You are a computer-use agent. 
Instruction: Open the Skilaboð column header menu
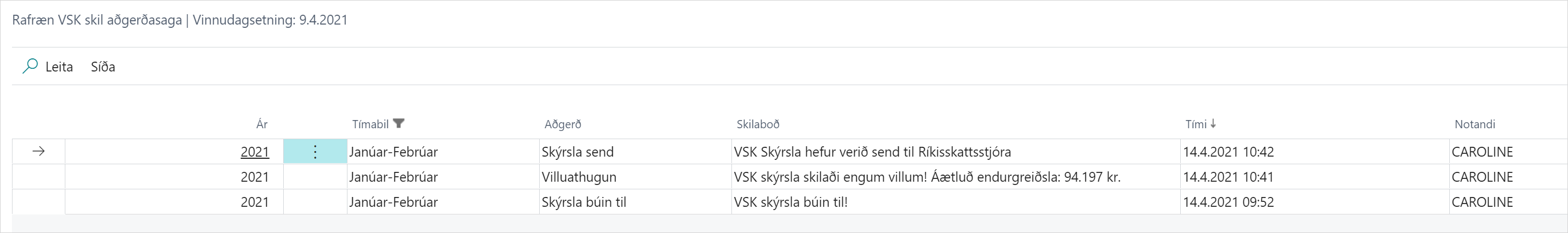pyautogui.click(x=758, y=124)
